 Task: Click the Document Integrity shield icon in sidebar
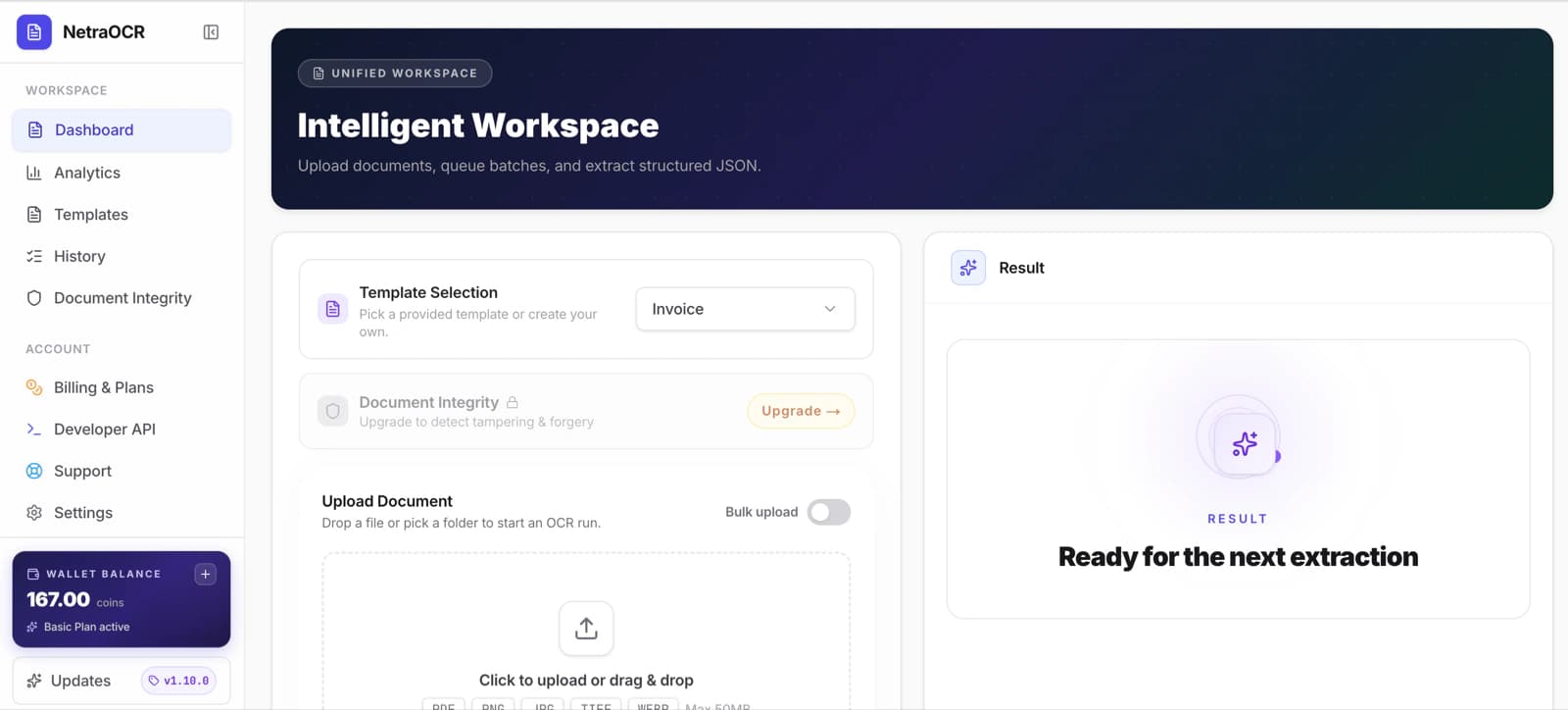(x=34, y=298)
